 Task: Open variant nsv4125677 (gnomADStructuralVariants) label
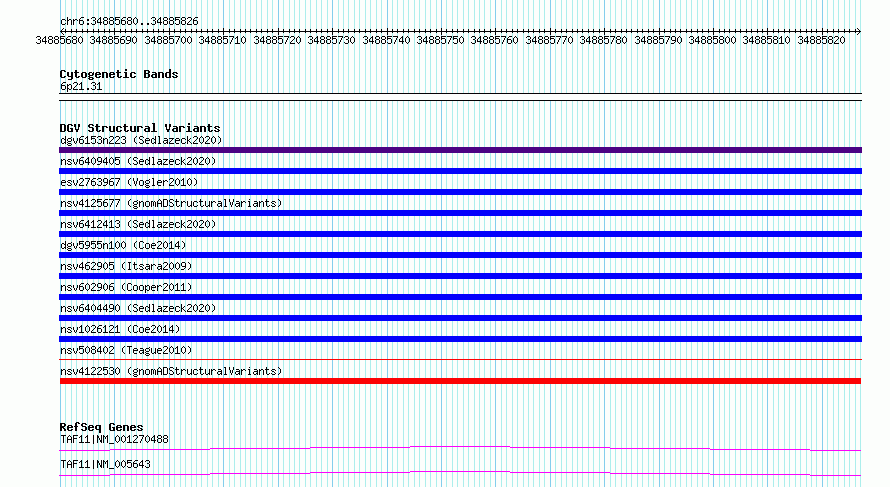point(171,203)
